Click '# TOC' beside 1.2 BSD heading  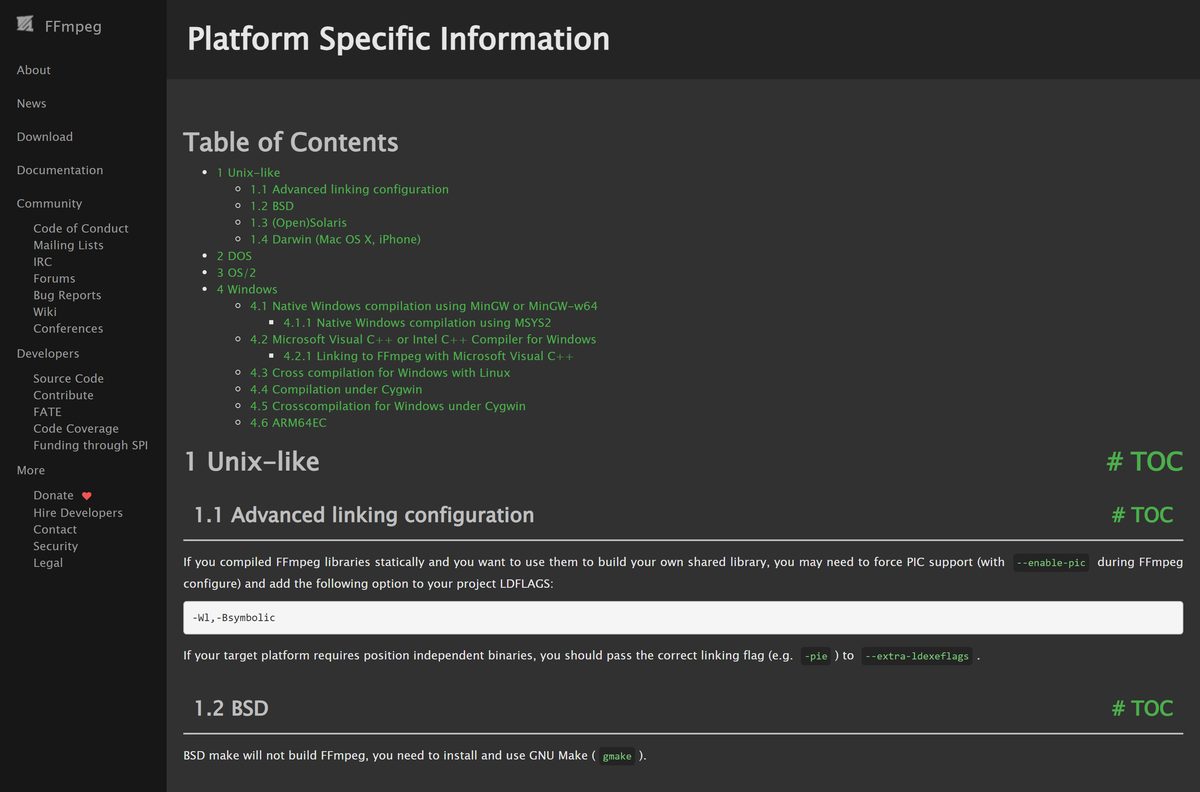[x=1142, y=708]
